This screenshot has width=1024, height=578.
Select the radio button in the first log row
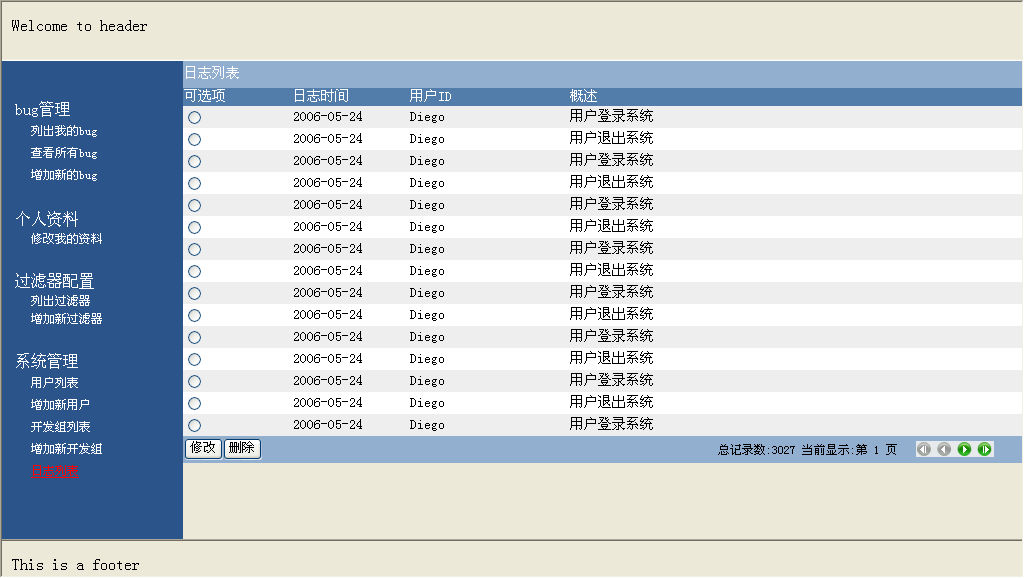(x=195, y=118)
